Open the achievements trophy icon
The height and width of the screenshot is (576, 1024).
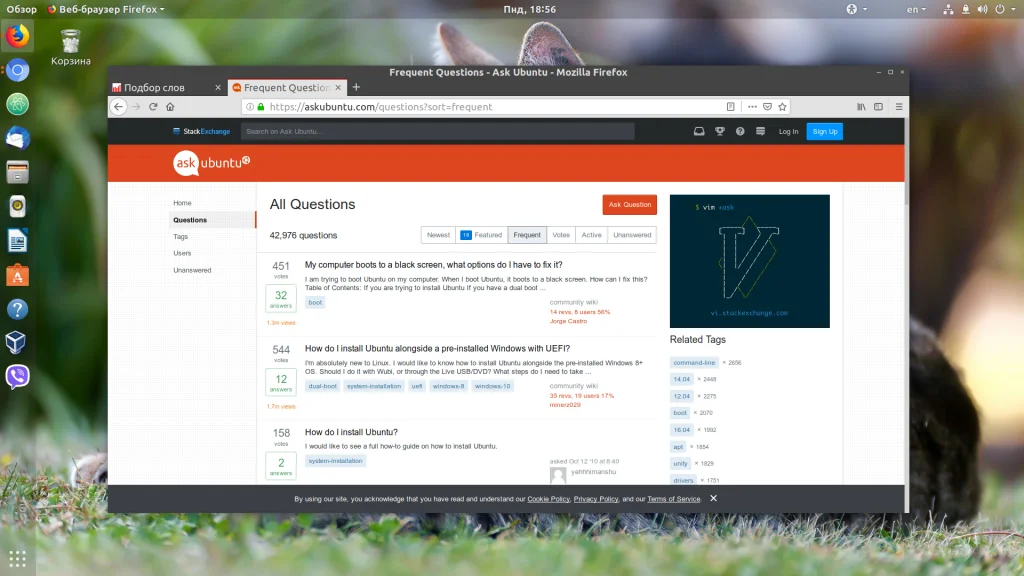(720, 131)
